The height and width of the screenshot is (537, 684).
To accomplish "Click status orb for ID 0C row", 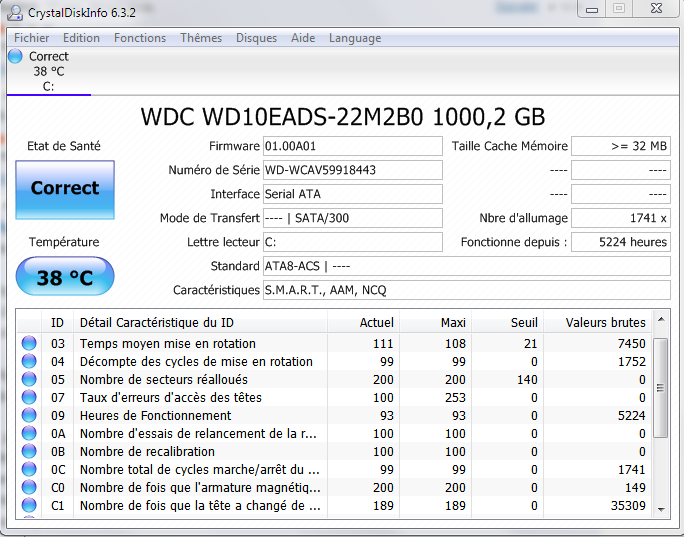I will (29, 469).
